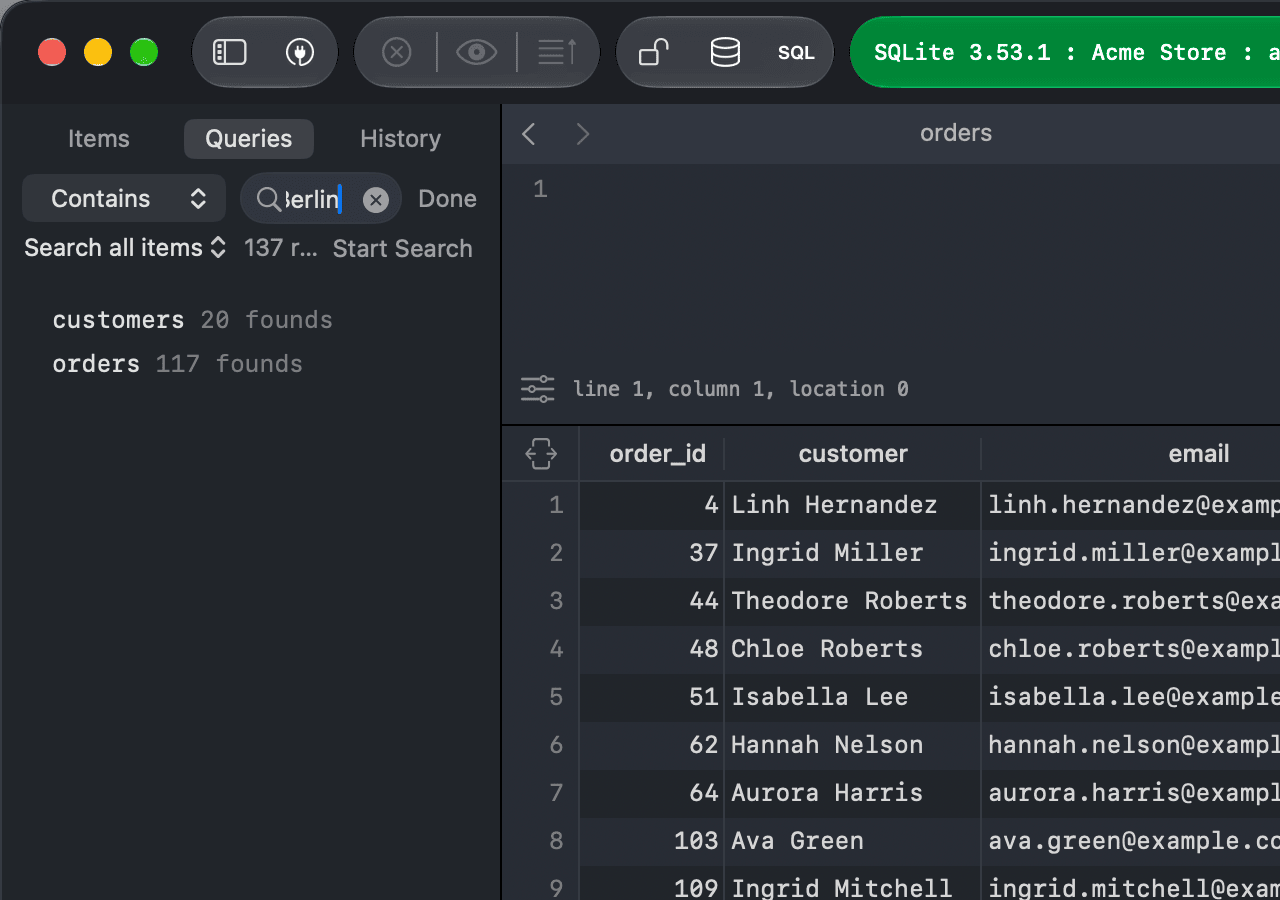
Task: Open the editor settings sliders icon
Action: point(538,389)
